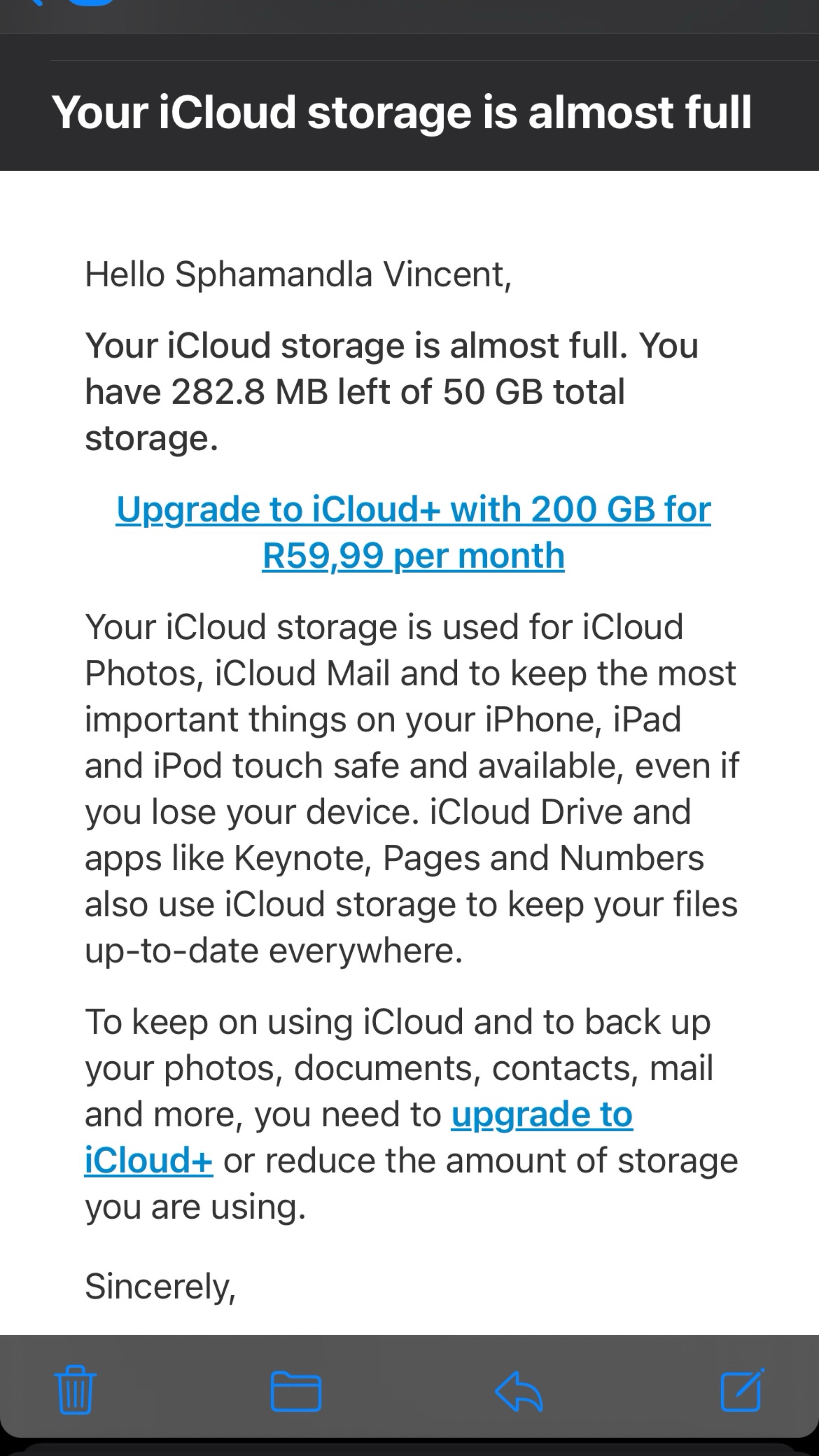Tap the paragraph about iCloud Photos and Mail
819x1456 pixels.
point(411,789)
